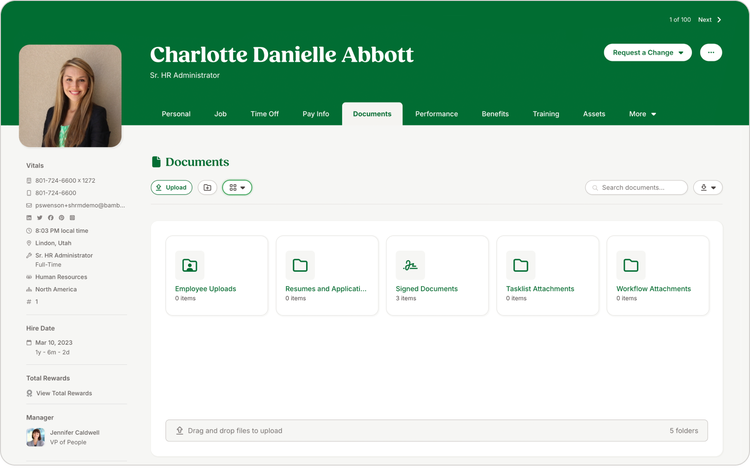Expand the grid view options dropdown

pyautogui.click(x=237, y=187)
